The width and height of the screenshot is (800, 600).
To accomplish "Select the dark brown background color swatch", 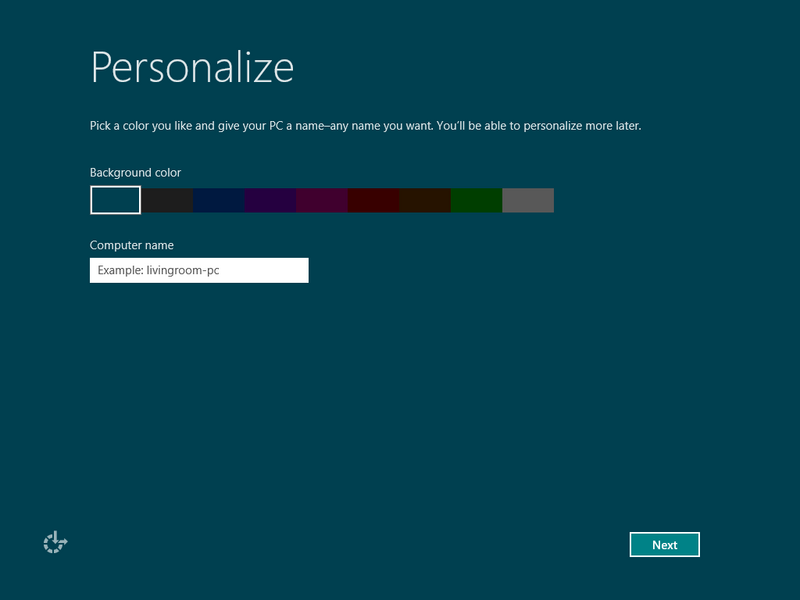I will click(425, 200).
